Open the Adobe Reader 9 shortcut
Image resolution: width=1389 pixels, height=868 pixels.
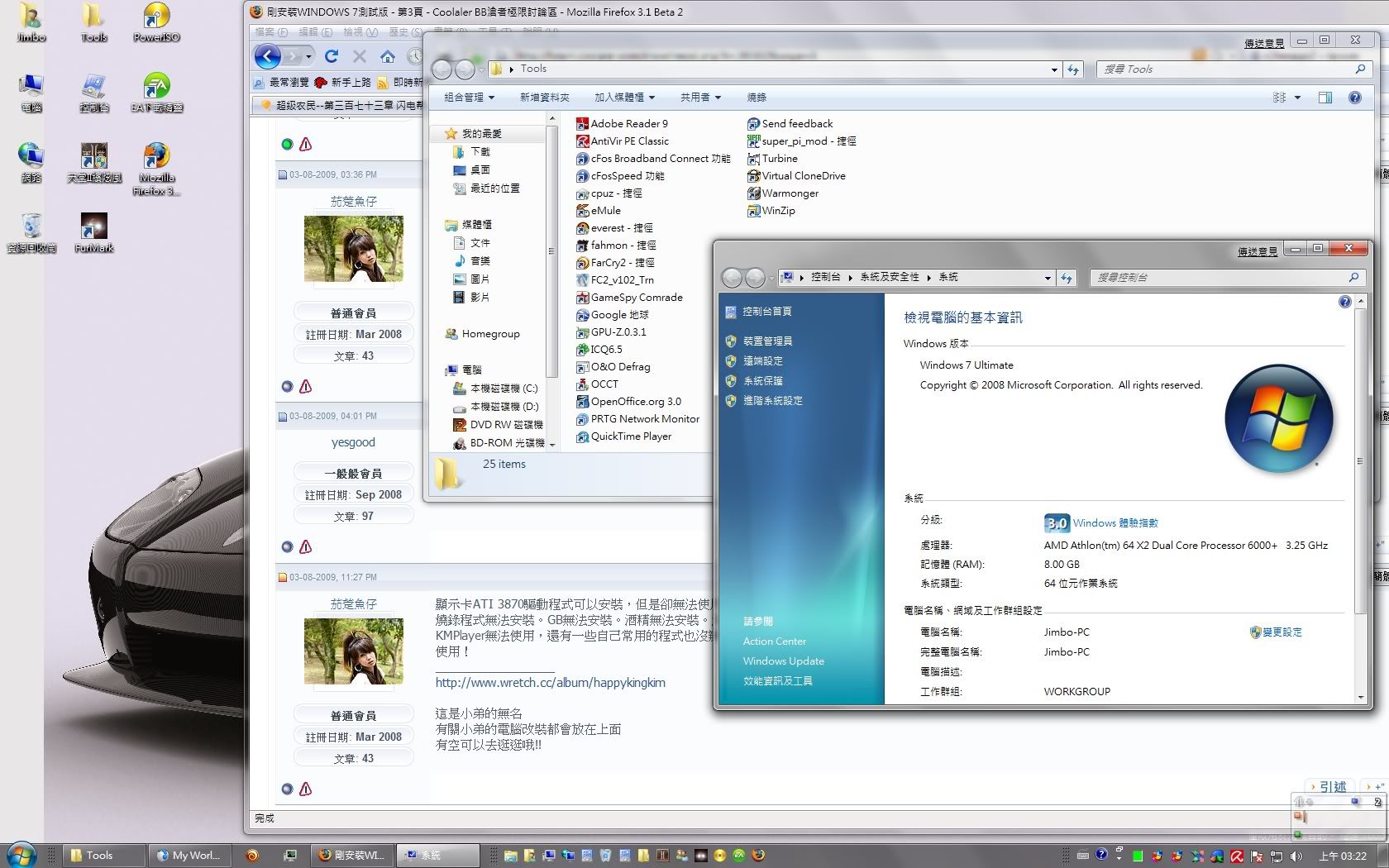[x=623, y=123]
